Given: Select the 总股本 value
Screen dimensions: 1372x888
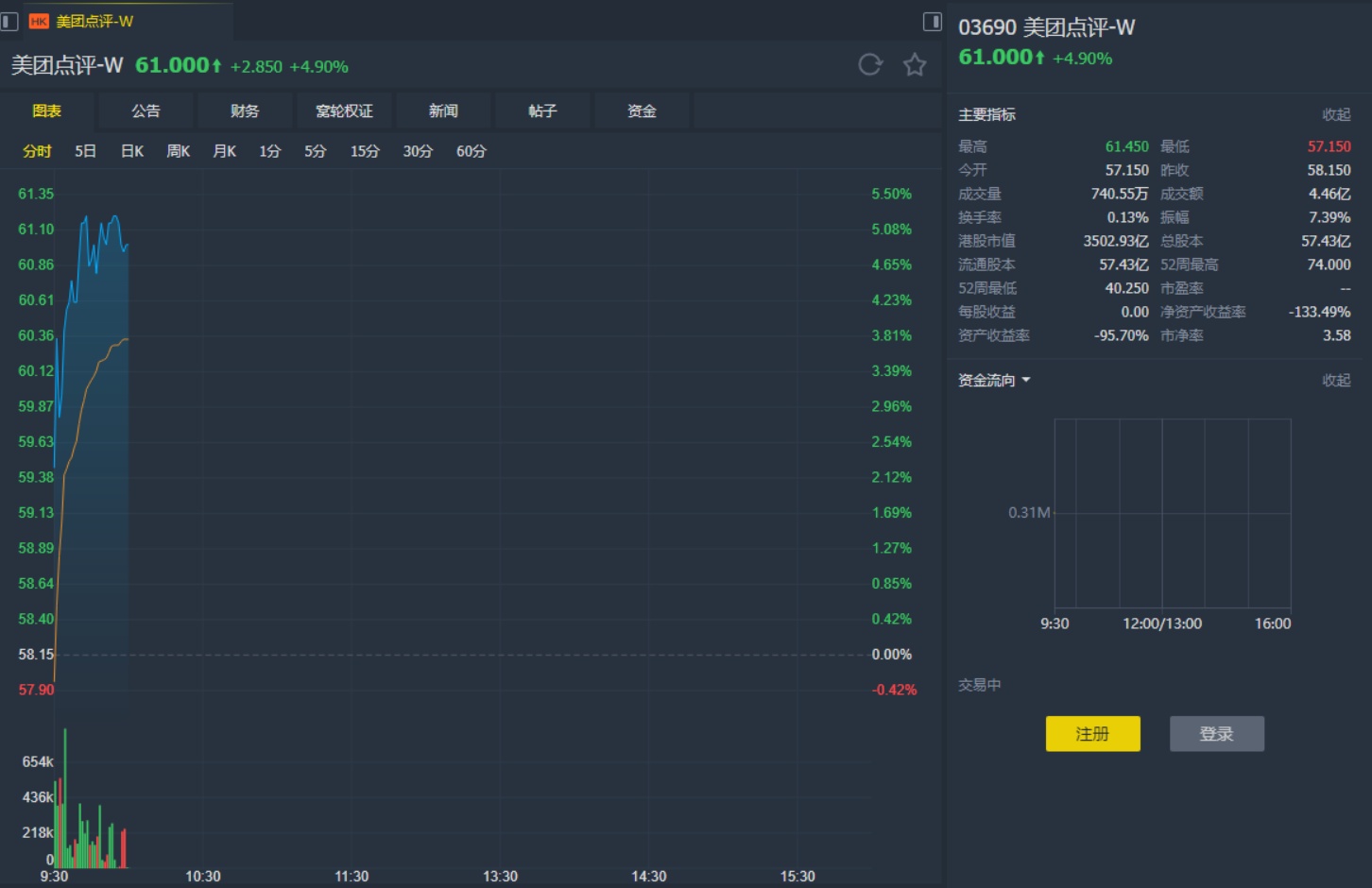Looking at the screenshot, I should click(1327, 241).
